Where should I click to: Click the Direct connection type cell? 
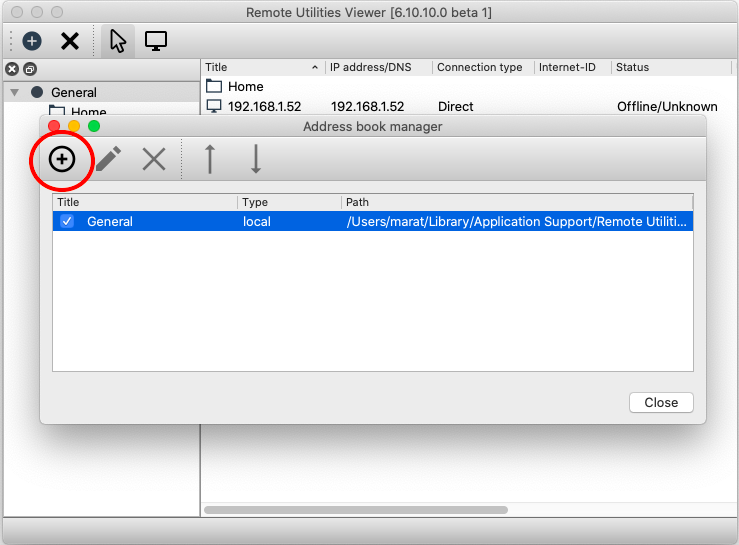[455, 107]
